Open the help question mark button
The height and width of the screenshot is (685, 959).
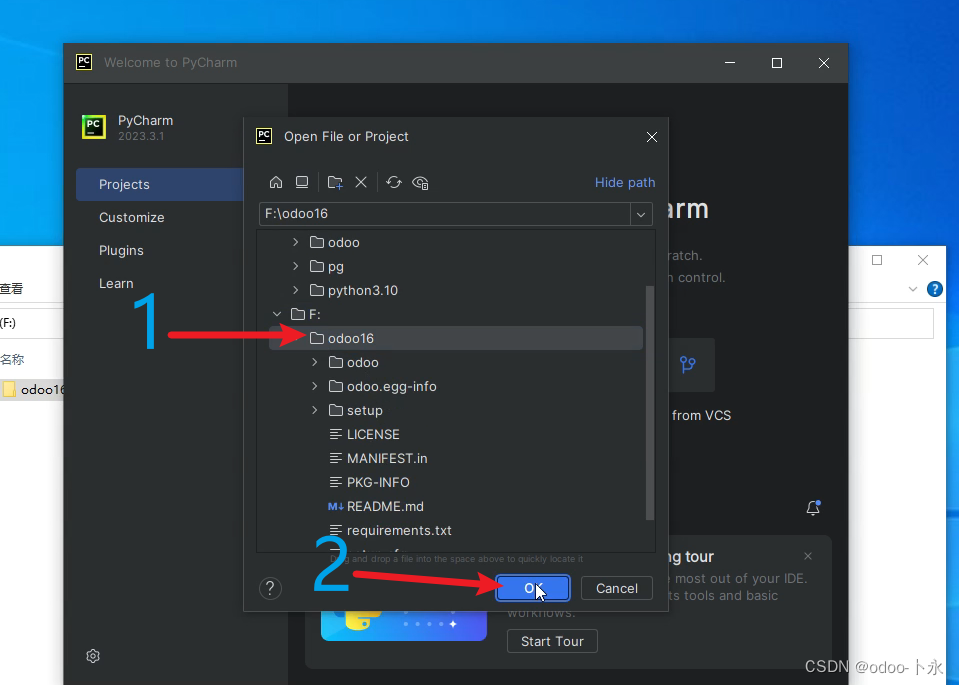pyautogui.click(x=270, y=588)
